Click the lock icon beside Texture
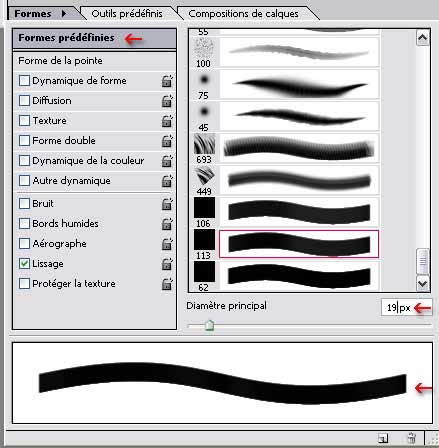 tap(167, 121)
